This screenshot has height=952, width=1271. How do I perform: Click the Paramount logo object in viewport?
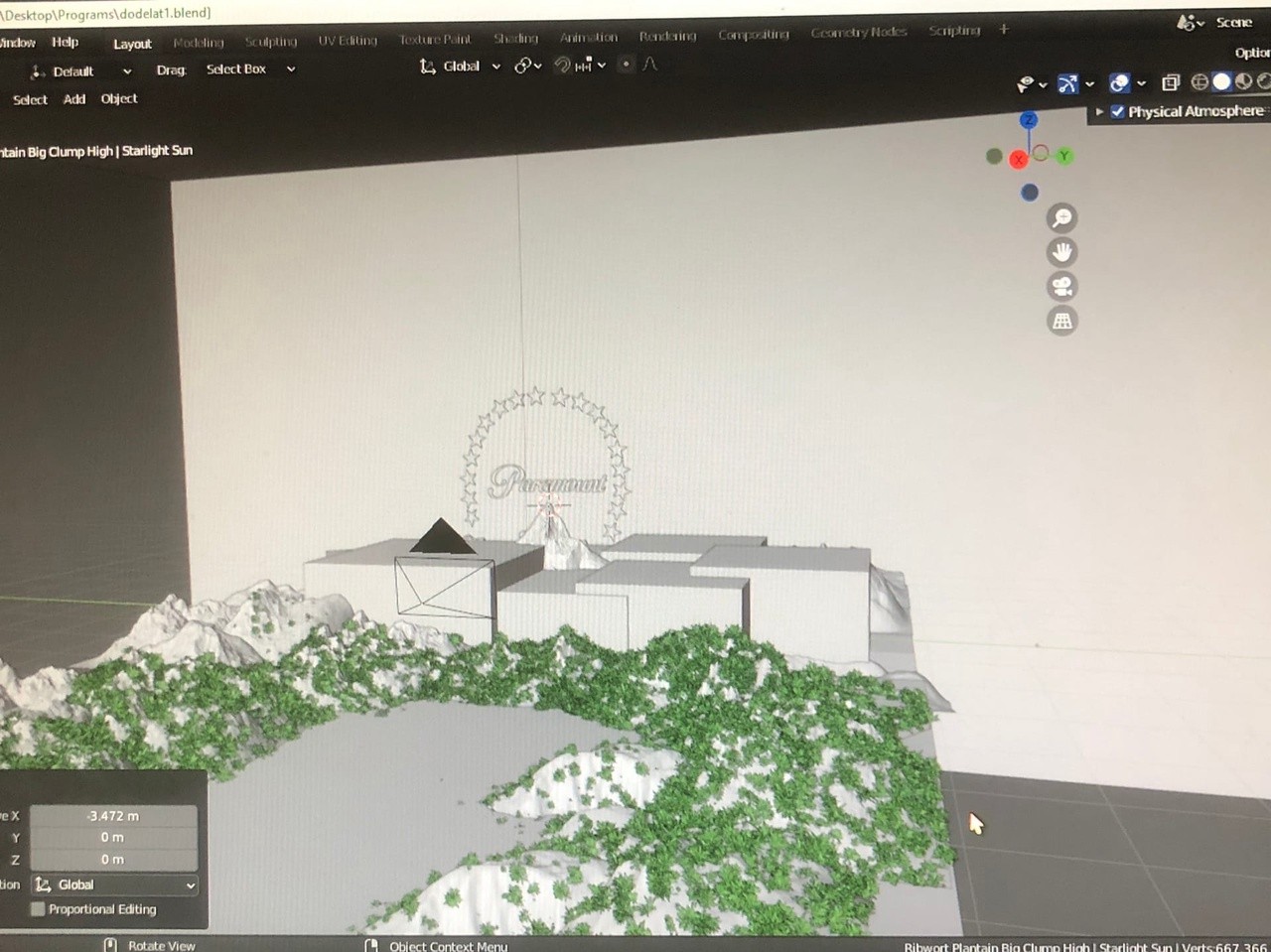click(x=547, y=482)
